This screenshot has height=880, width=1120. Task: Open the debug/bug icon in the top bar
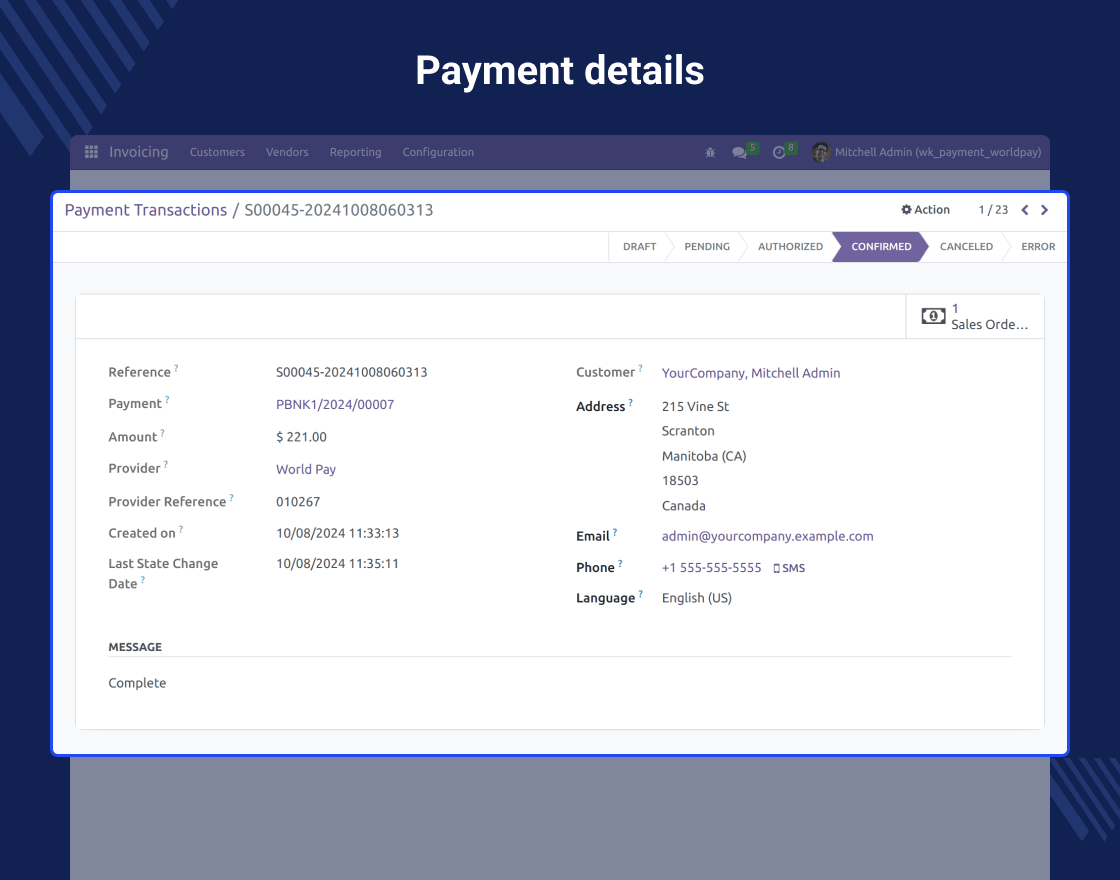pyautogui.click(x=710, y=152)
